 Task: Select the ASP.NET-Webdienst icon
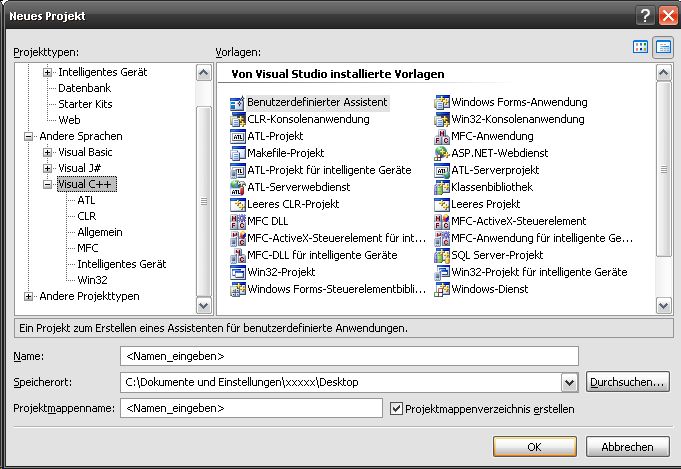[441, 154]
